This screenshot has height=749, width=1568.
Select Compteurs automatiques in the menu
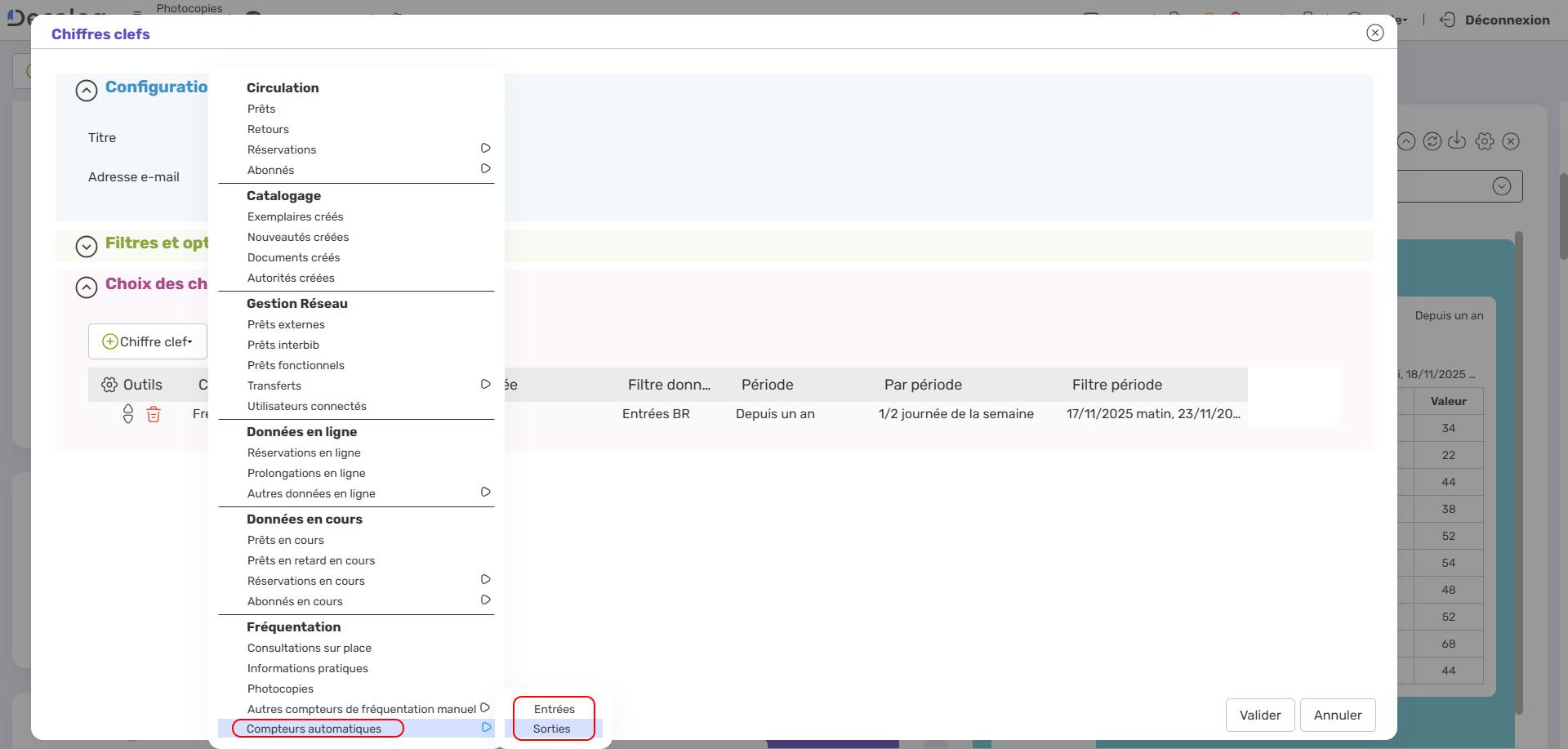click(314, 729)
